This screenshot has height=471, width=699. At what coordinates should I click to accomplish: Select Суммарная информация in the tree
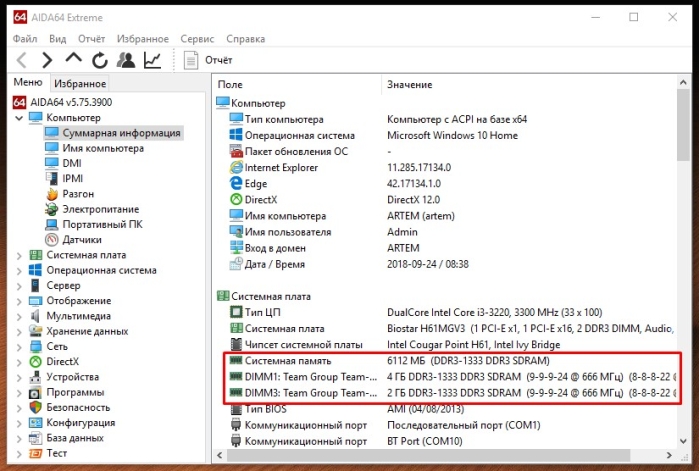pyautogui.click(x=121, y=133)
